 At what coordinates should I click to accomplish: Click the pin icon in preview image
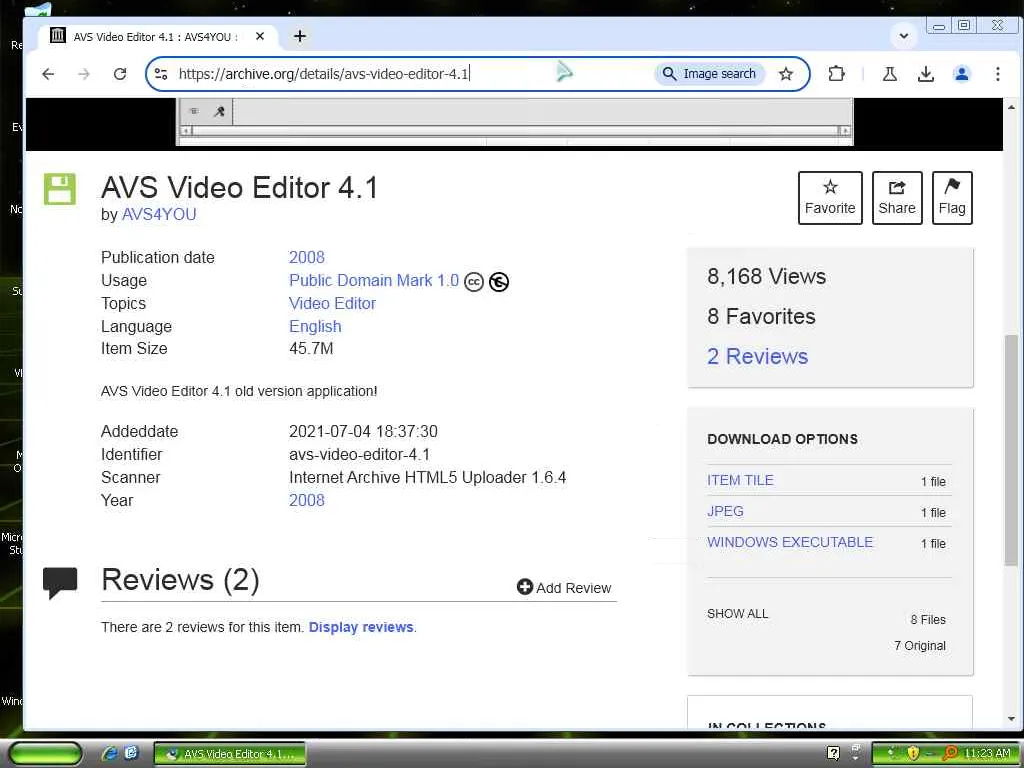[219, 112]
